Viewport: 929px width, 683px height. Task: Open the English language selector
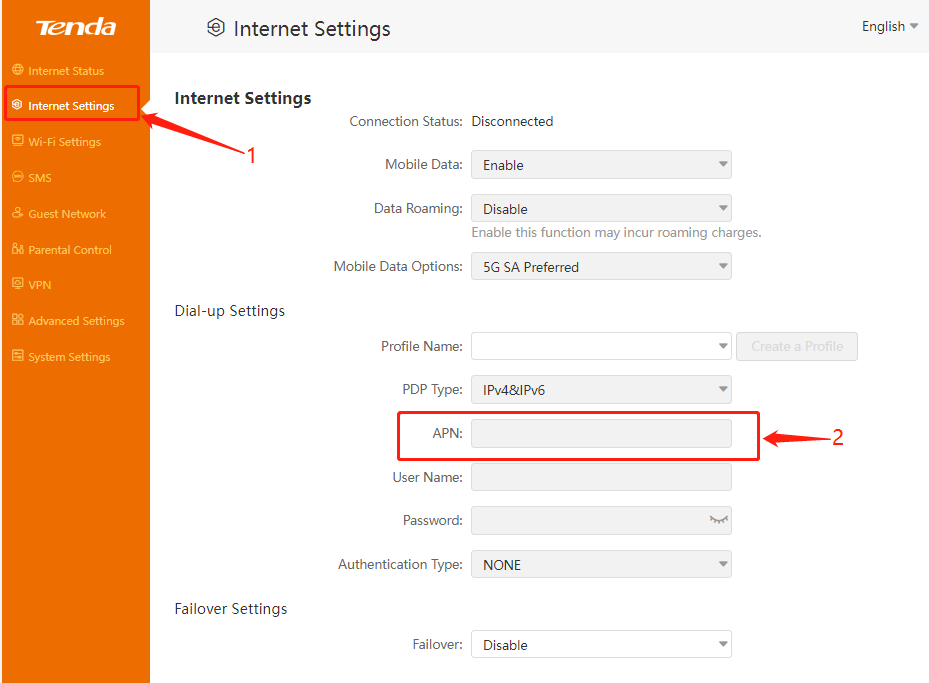[889, 27]
